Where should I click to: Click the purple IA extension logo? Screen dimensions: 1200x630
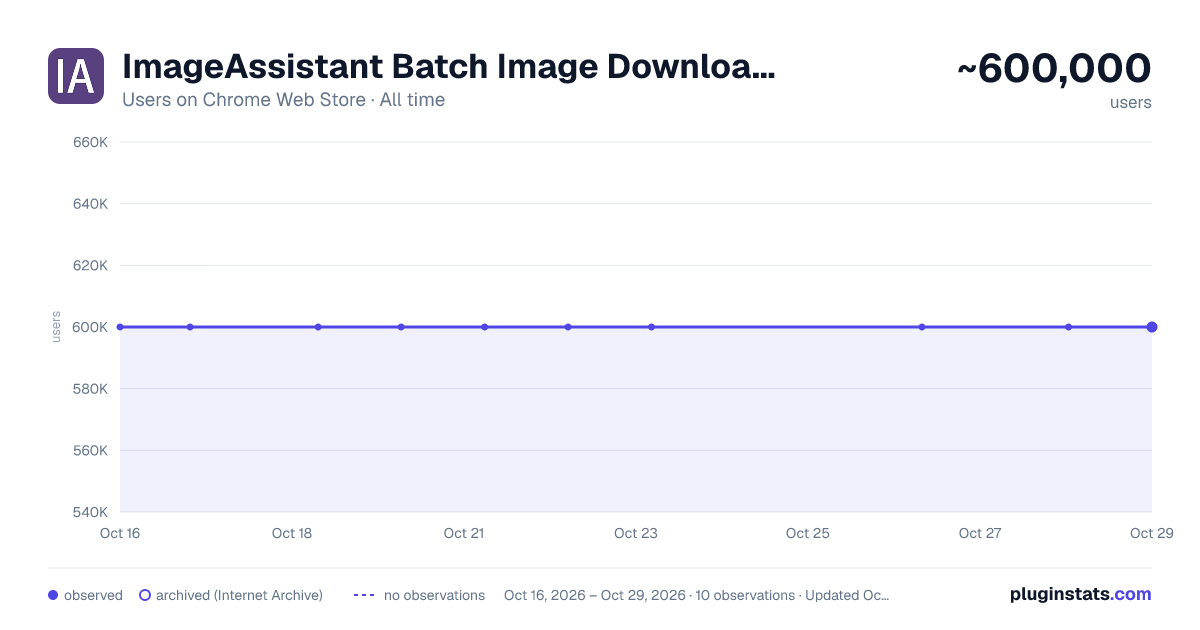(76, 76)
